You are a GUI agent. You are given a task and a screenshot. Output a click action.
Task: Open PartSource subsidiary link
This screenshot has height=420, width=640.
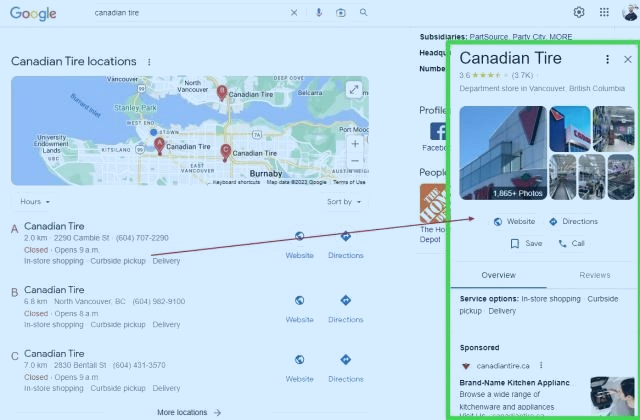pyautogui.click(x=489, y=37)
